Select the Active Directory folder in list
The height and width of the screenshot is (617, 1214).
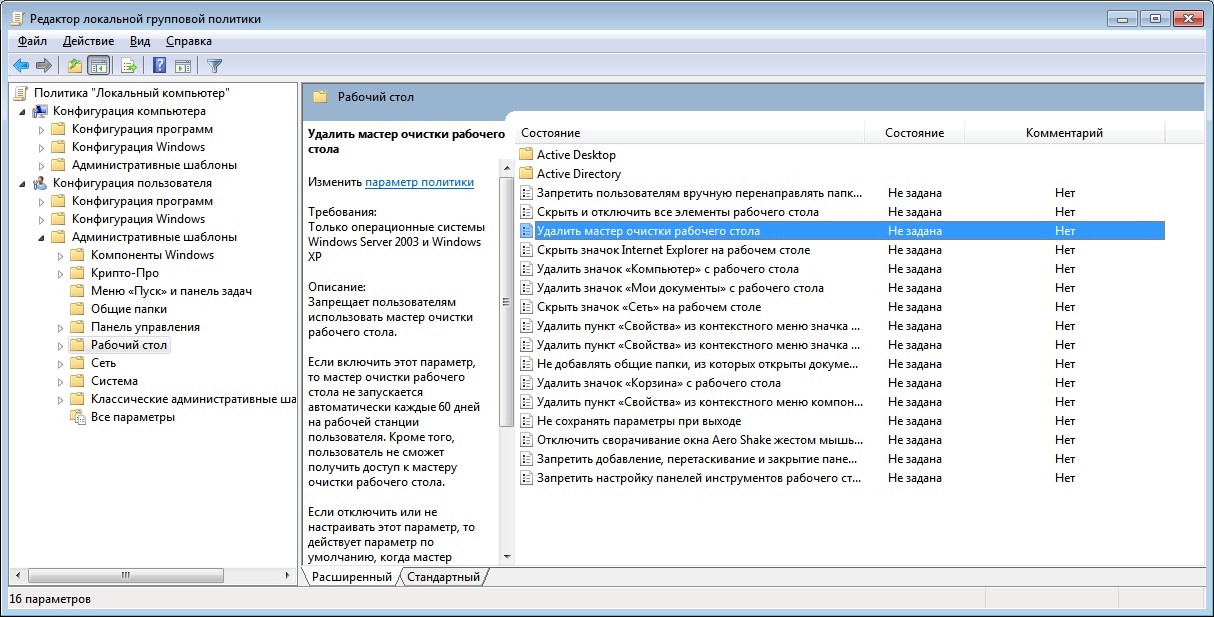point(578,174)
